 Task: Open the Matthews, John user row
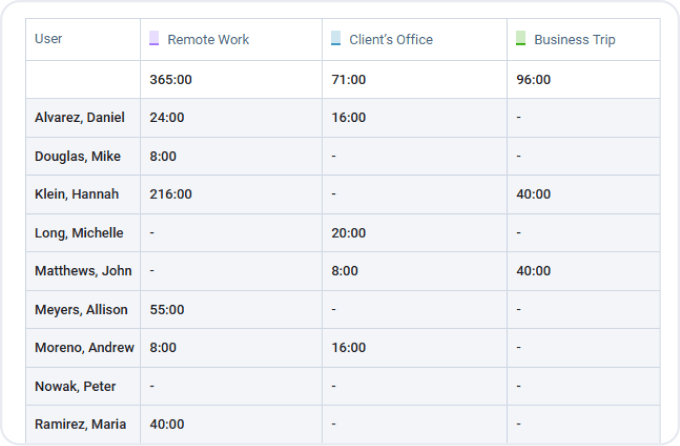click(83, 271)
